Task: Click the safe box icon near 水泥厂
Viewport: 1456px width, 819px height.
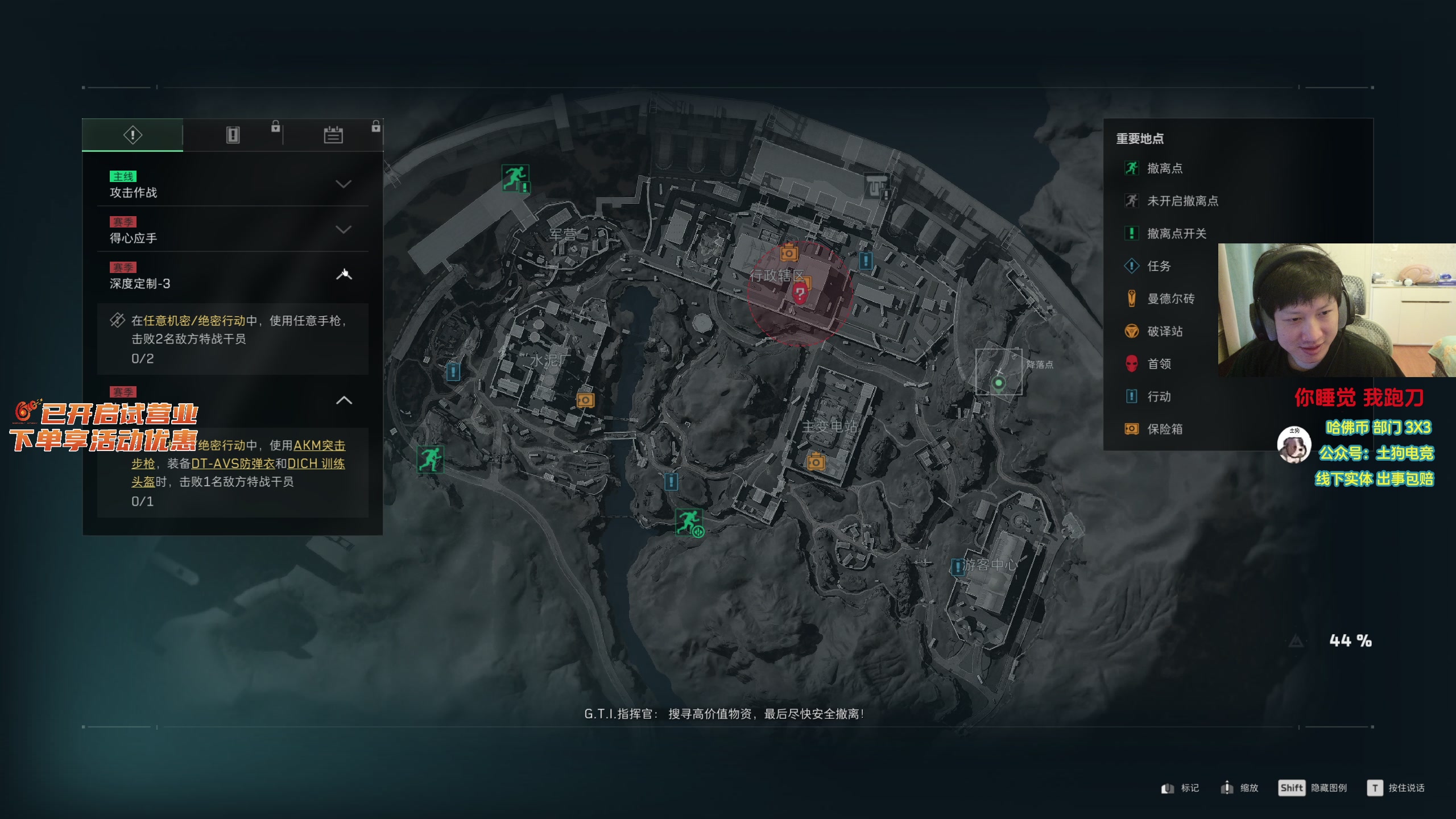Action: (x=585, y=400)
